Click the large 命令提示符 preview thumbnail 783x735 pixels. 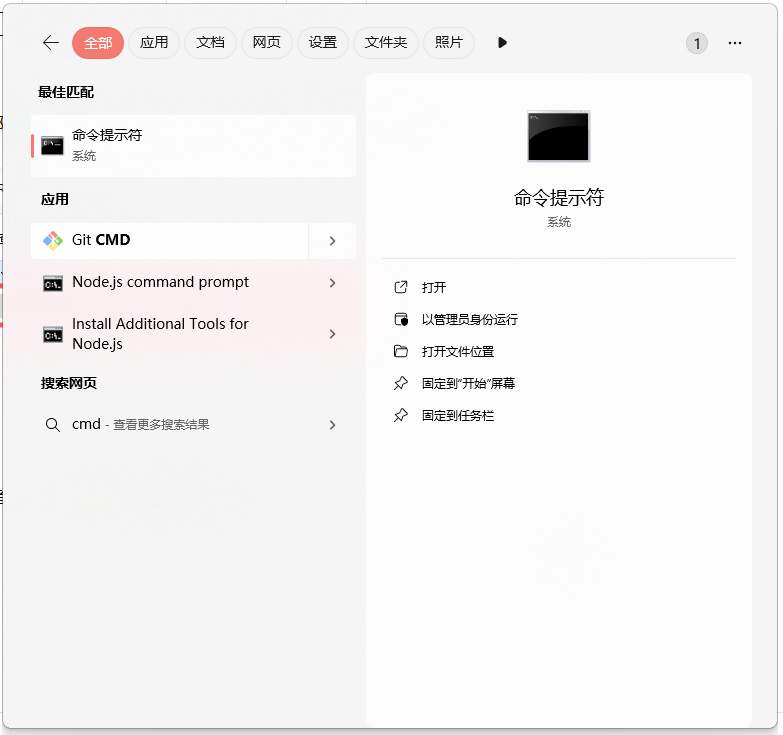pos(558,136)
